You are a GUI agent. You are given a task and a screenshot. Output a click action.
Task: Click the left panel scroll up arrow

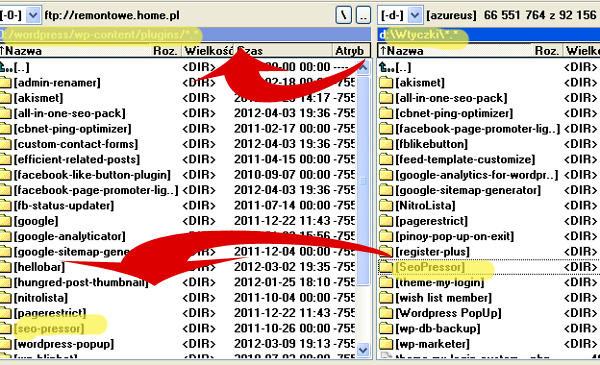(x=363, y=68)
